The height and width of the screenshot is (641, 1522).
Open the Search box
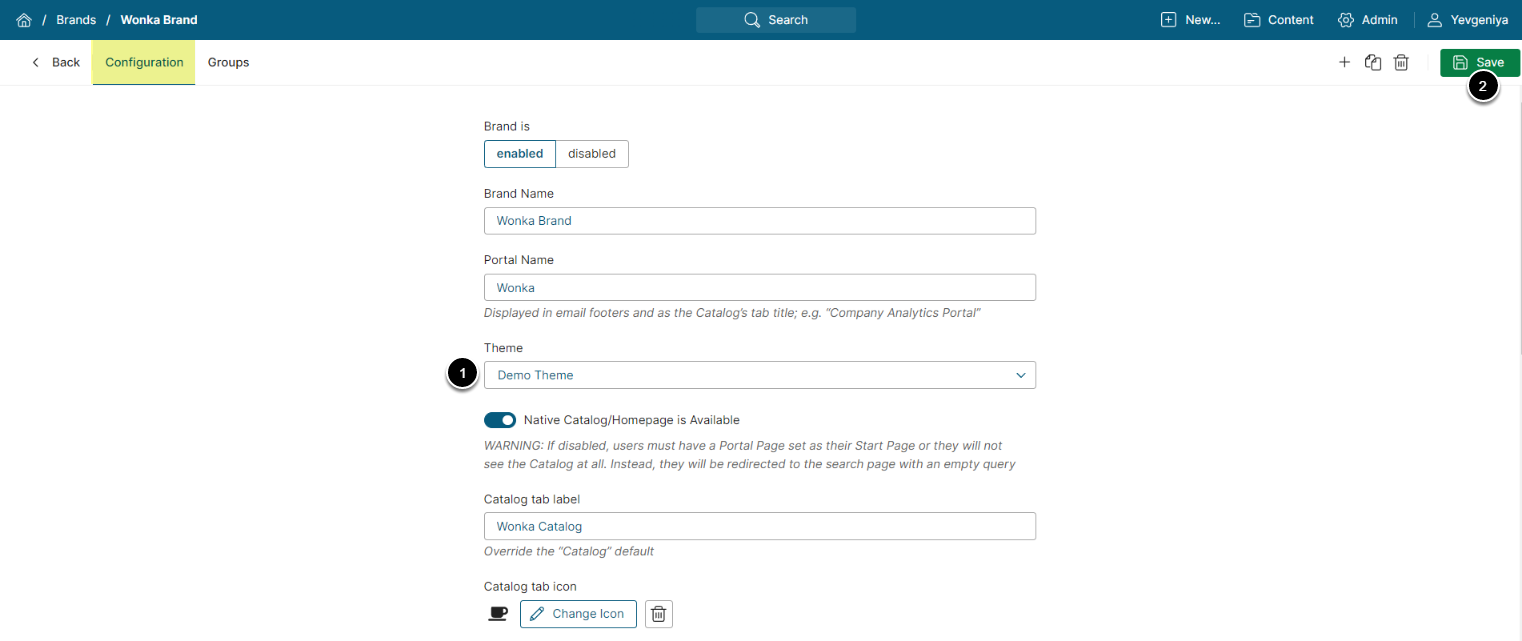(776, 20)
